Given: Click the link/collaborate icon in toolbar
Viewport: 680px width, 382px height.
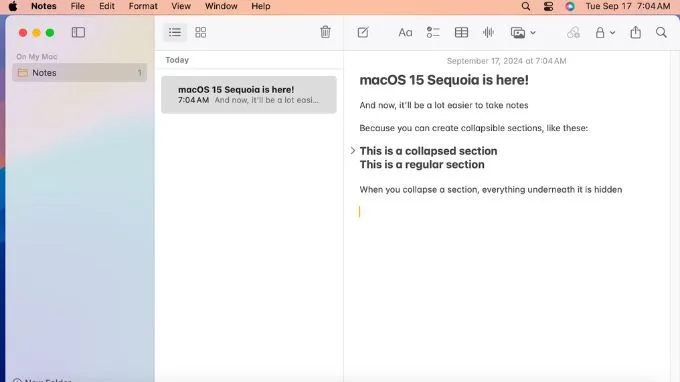Looking at the screenshot, I should [x=573, y=33].
